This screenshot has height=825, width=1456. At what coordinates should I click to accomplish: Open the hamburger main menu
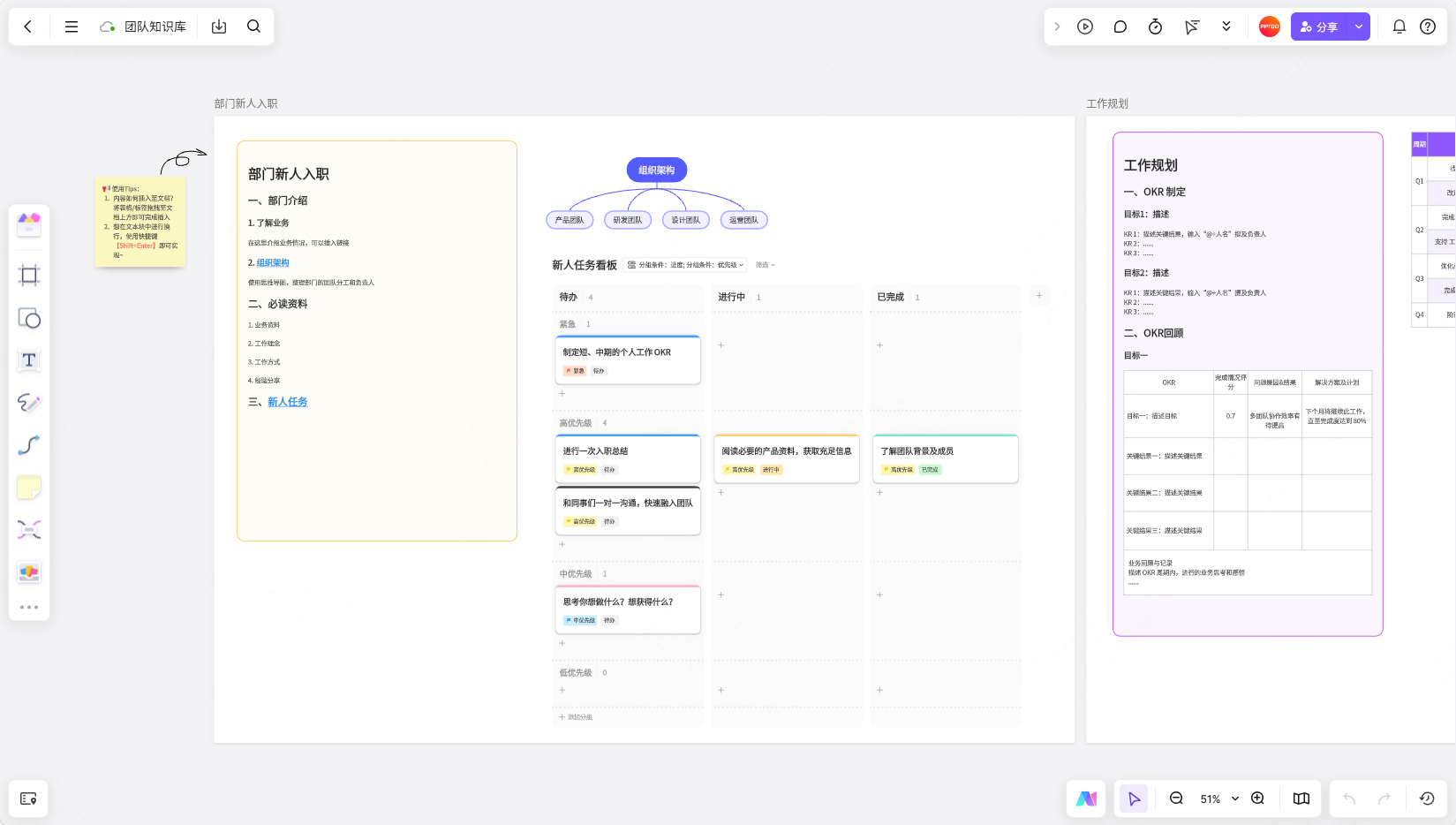coord(72,26)
